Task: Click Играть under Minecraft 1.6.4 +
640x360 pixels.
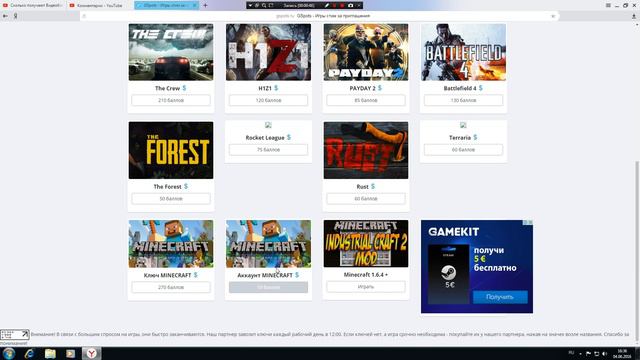Action: 366,287
